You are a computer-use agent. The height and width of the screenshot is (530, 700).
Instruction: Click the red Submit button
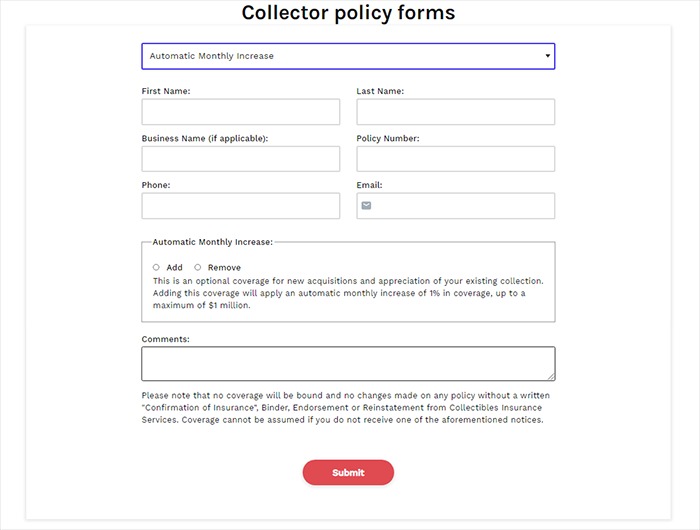tap(348, 472)
